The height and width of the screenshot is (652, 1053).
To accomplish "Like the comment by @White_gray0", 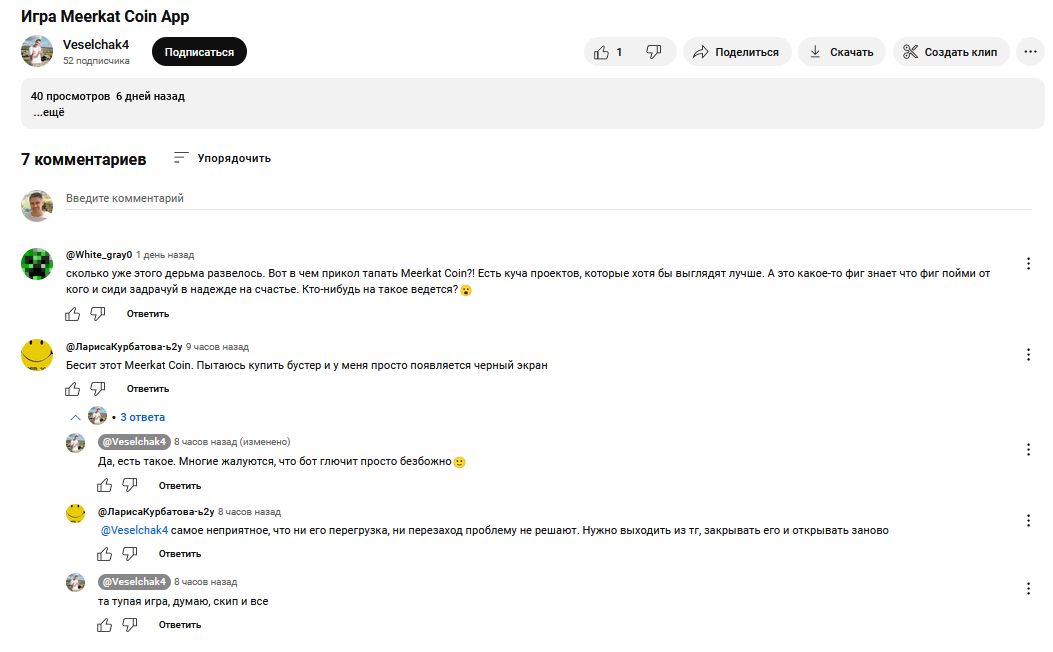I will [x=72, y=313].
